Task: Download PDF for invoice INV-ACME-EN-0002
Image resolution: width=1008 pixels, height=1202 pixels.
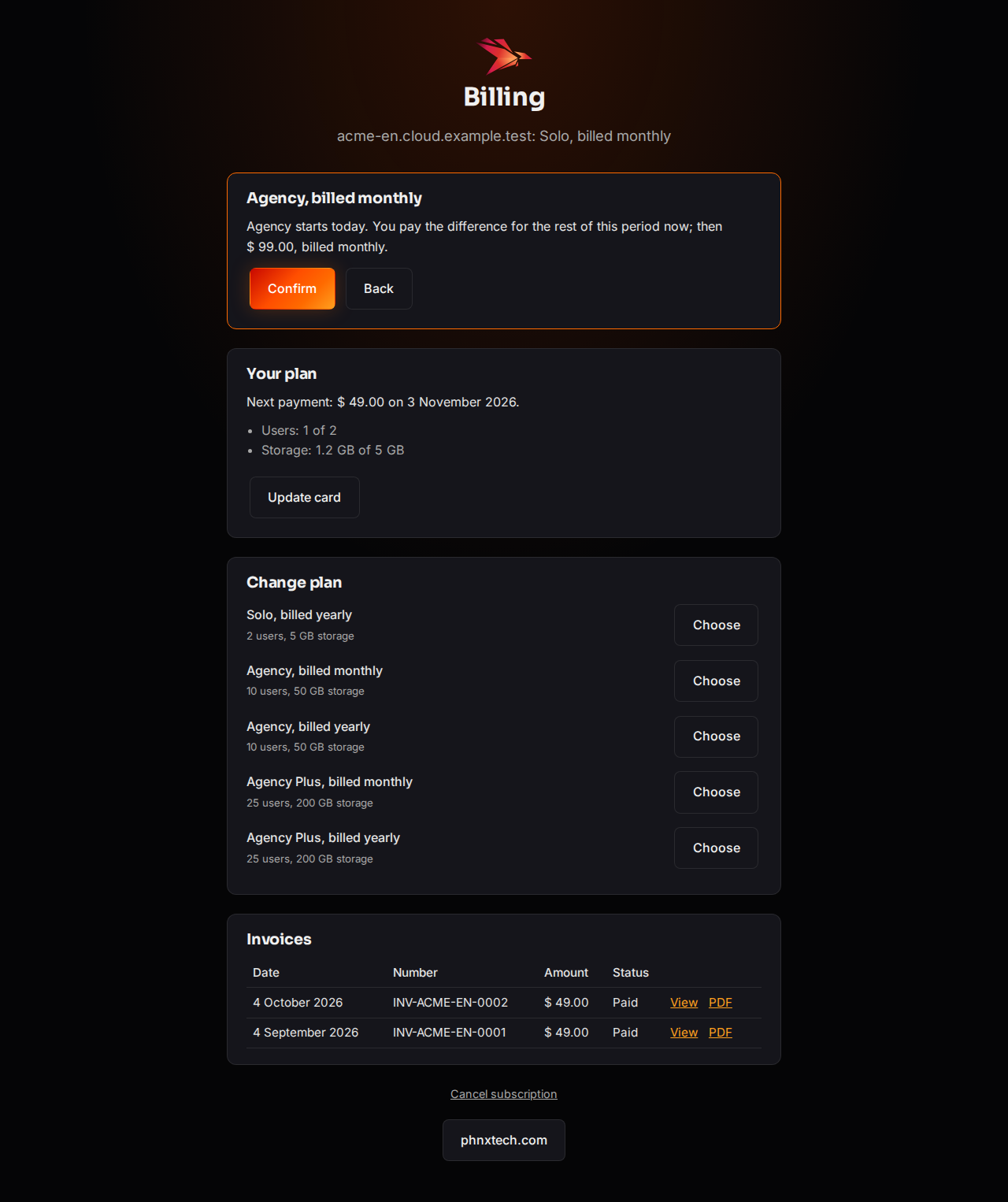Action: [x=721, y=1002]
